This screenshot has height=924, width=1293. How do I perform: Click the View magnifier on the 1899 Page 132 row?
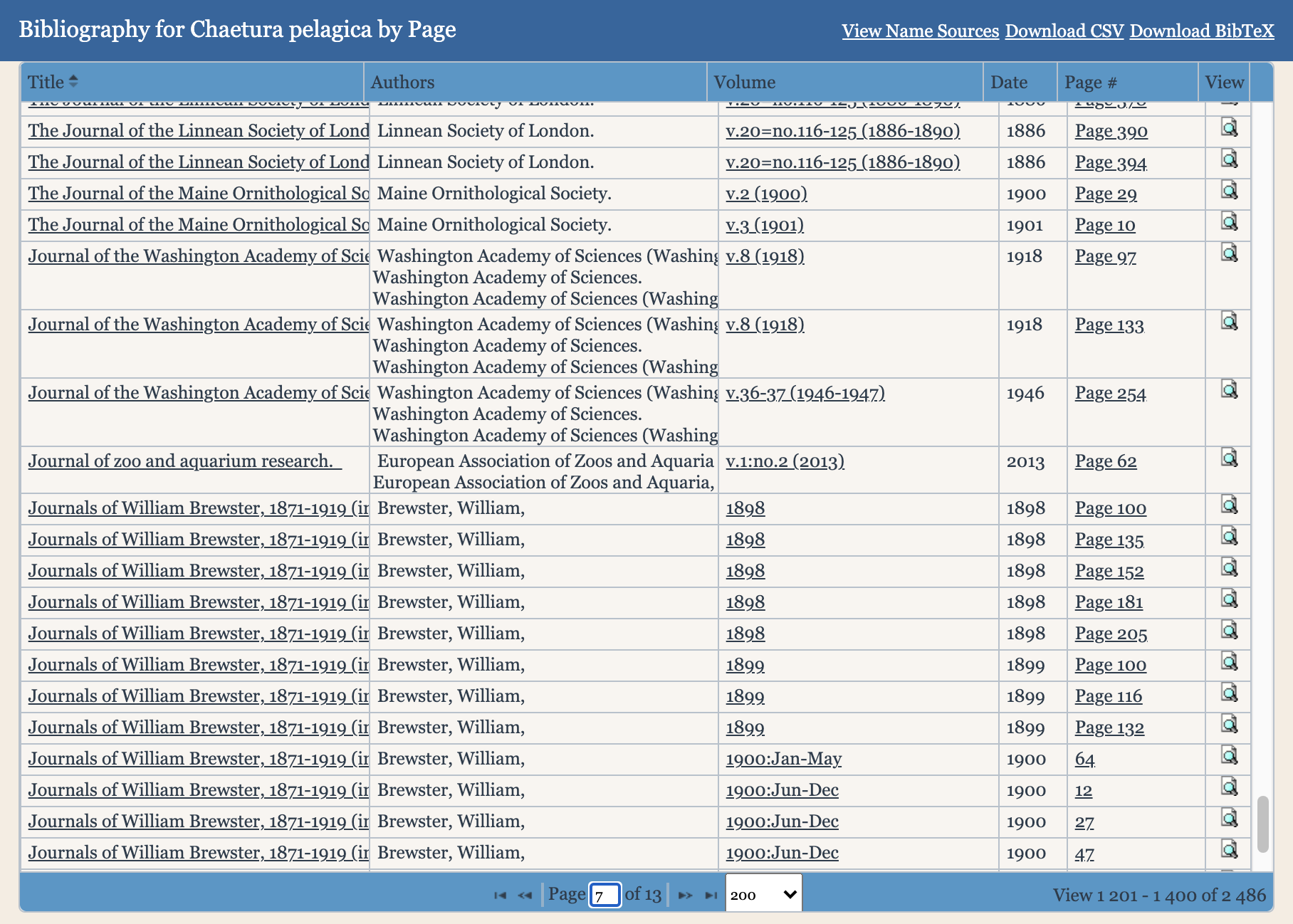(1227, 725)
